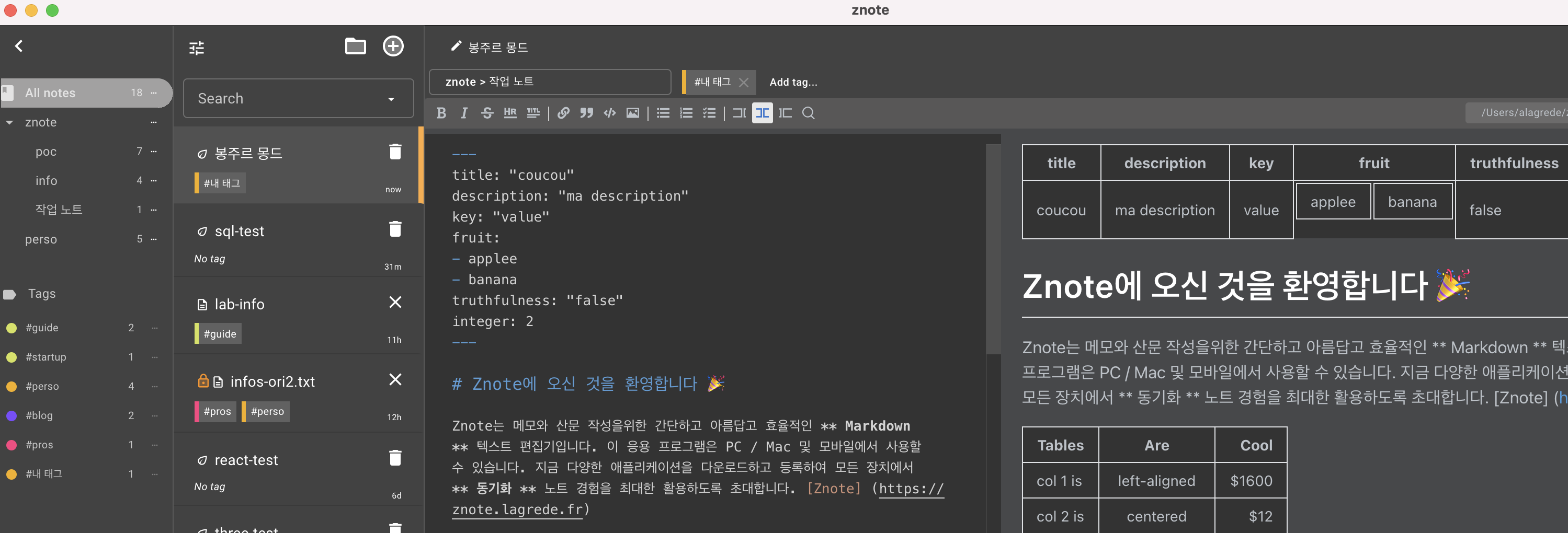
Task: Open options menu for 작업 노트 folder
Action: coord(154,210)
